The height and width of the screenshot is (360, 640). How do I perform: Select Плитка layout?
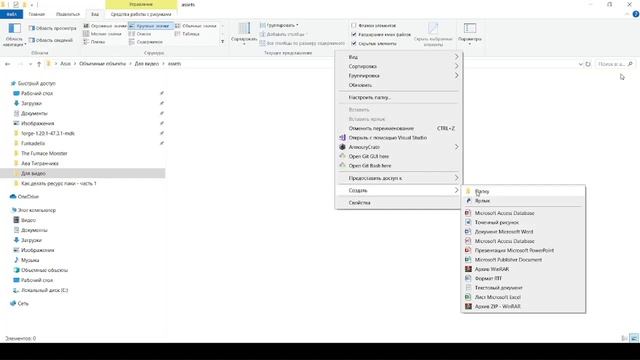95,42
